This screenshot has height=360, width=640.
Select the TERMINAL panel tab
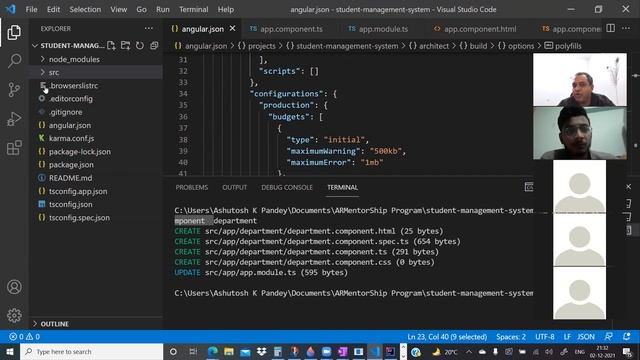tap(342, 187)
